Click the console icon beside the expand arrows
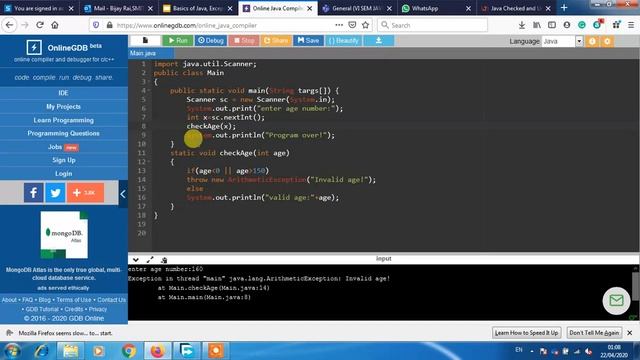This screenshot has height=360, width=640. 164,260
